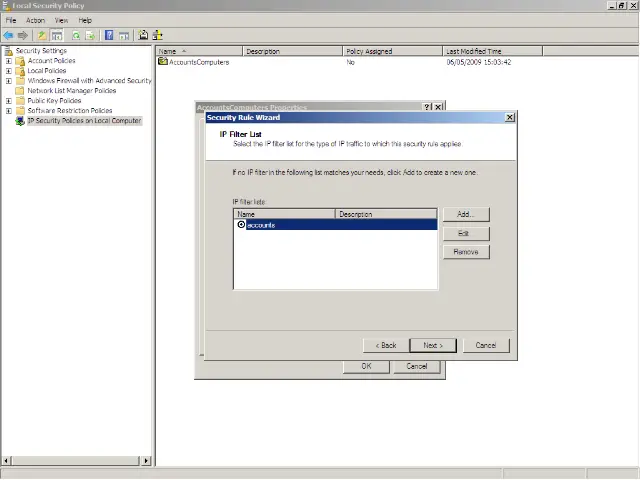Open the View menu
The width and height of the screenshot is (640, 480).
[61, 20]
